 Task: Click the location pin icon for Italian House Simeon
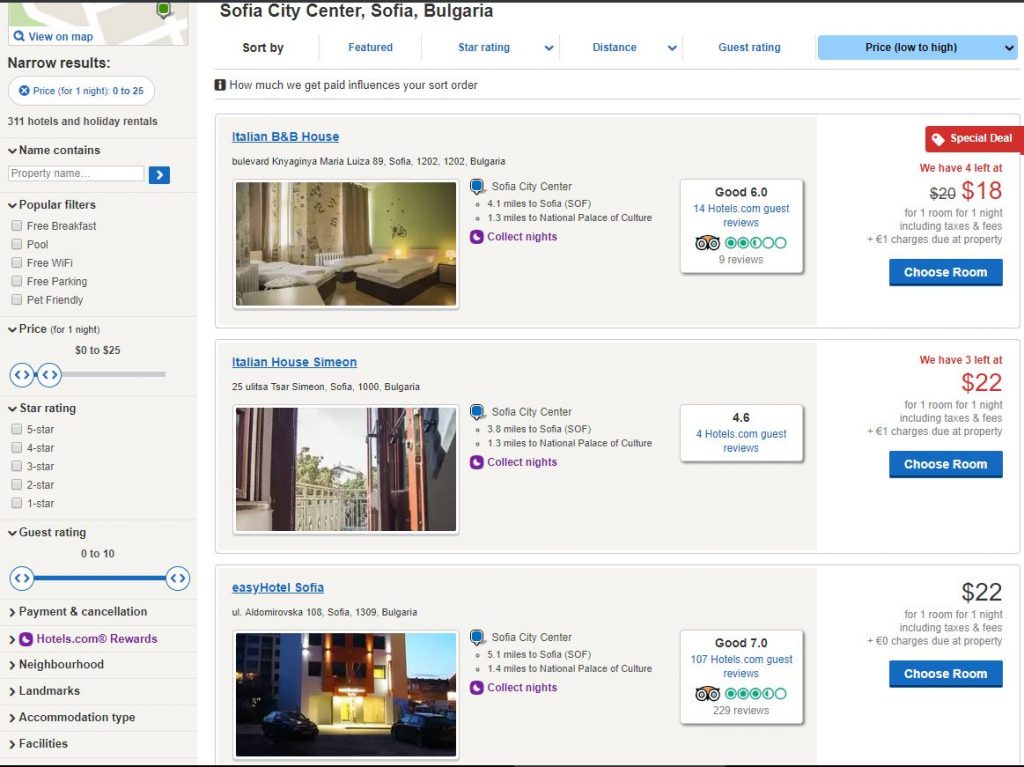(478, 412)
